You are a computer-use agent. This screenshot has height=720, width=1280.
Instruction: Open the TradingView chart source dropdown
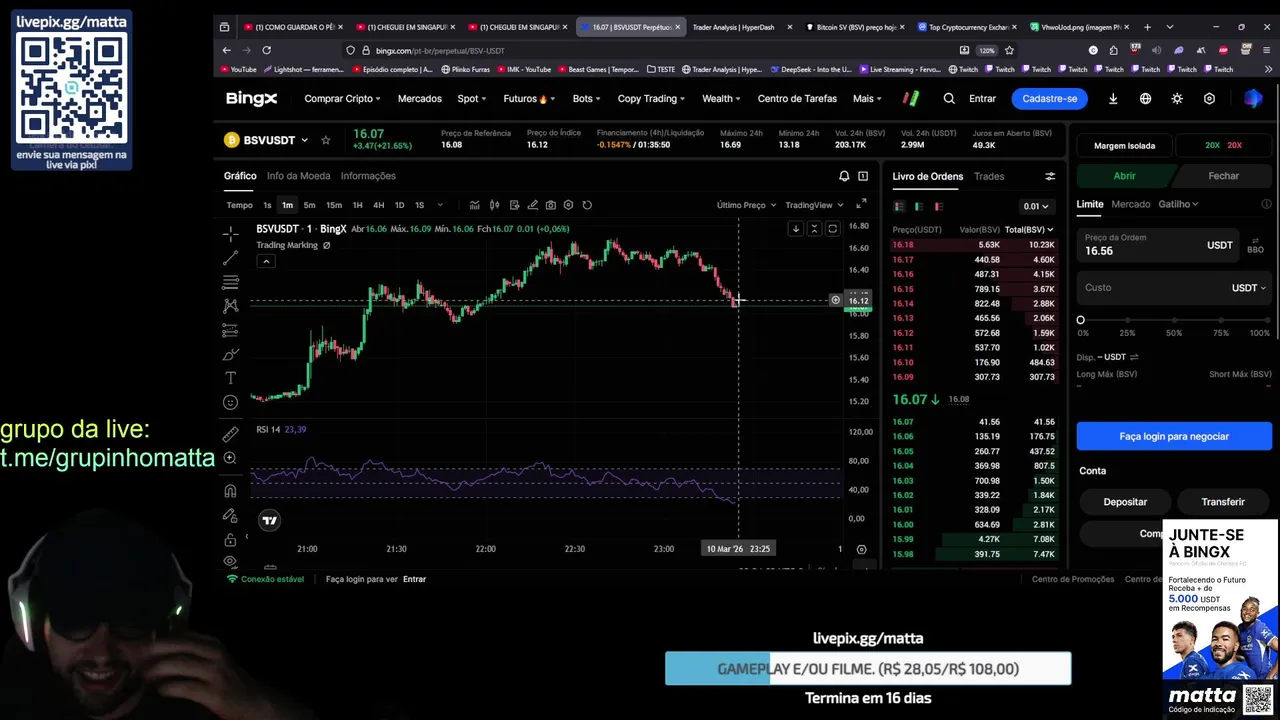click(x=815, y=205)
